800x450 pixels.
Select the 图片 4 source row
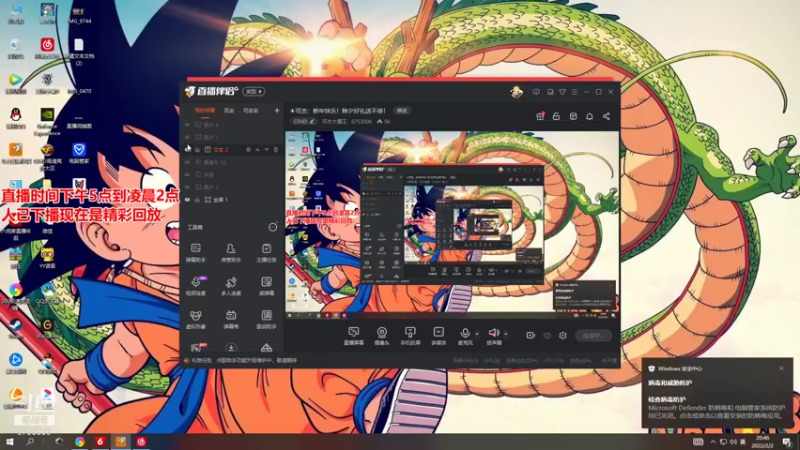[232, 124]
